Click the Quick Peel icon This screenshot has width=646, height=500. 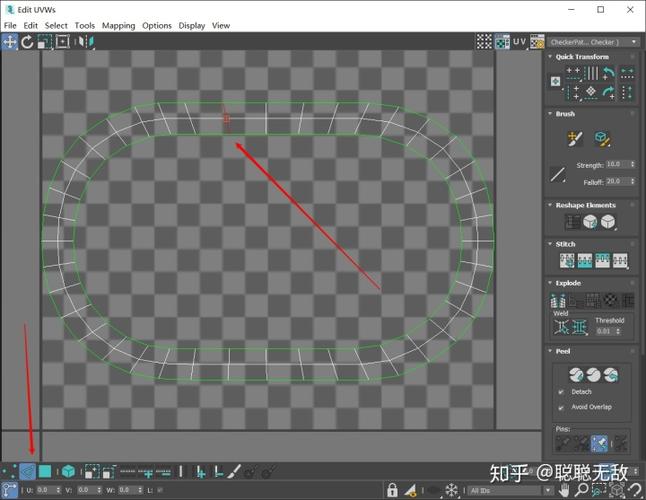(576, 375)
